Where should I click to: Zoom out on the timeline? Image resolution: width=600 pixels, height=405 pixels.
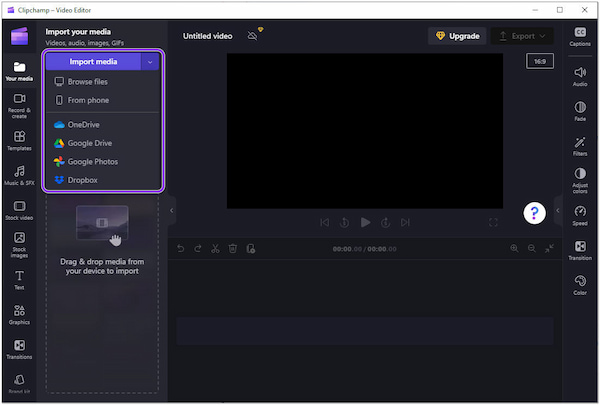coord(532,249)
